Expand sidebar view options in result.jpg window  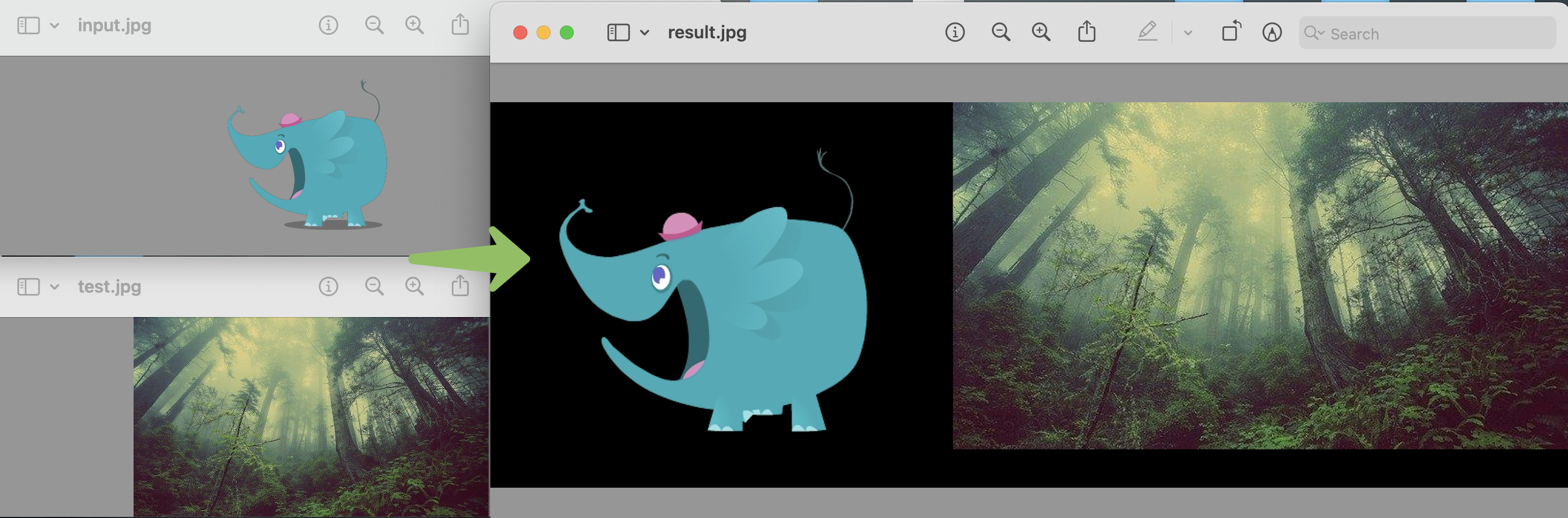coord(645,33)
